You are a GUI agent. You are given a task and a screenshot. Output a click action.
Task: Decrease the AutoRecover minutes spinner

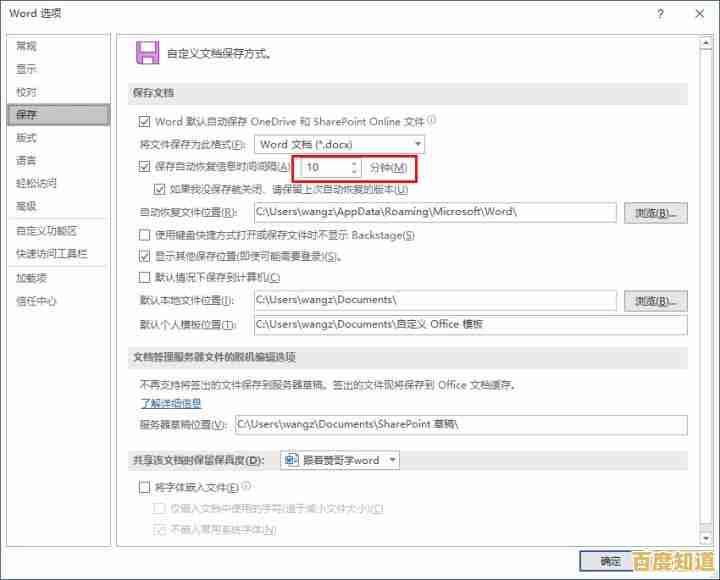(x=354, y=172)
